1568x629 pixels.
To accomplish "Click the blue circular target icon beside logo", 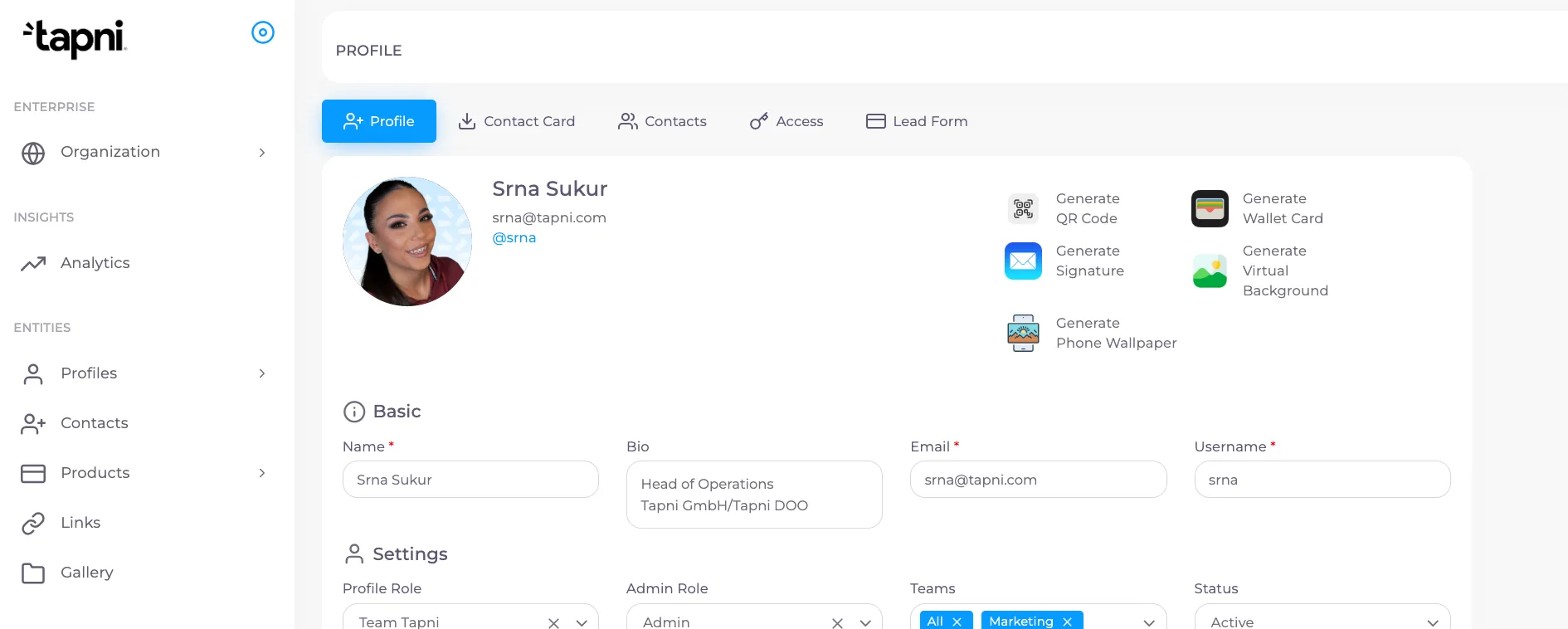I will click(263, 32).
